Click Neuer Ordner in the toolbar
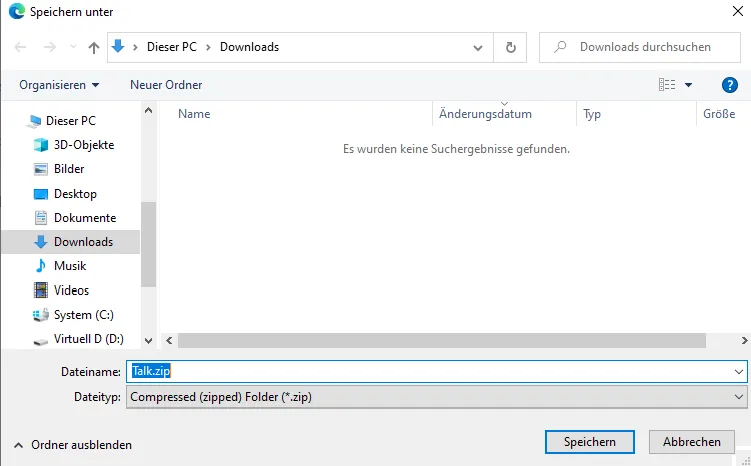 (x=166, y=85)
